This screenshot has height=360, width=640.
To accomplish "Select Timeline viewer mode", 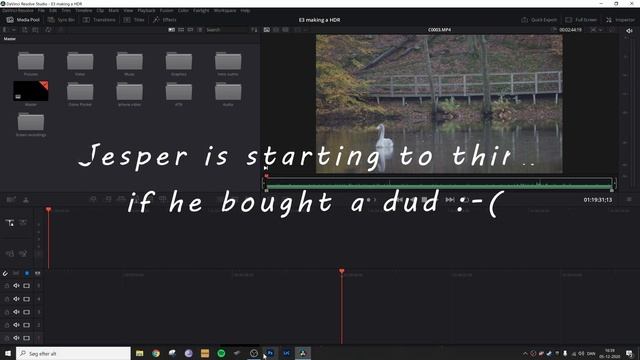I will point(286,30).
